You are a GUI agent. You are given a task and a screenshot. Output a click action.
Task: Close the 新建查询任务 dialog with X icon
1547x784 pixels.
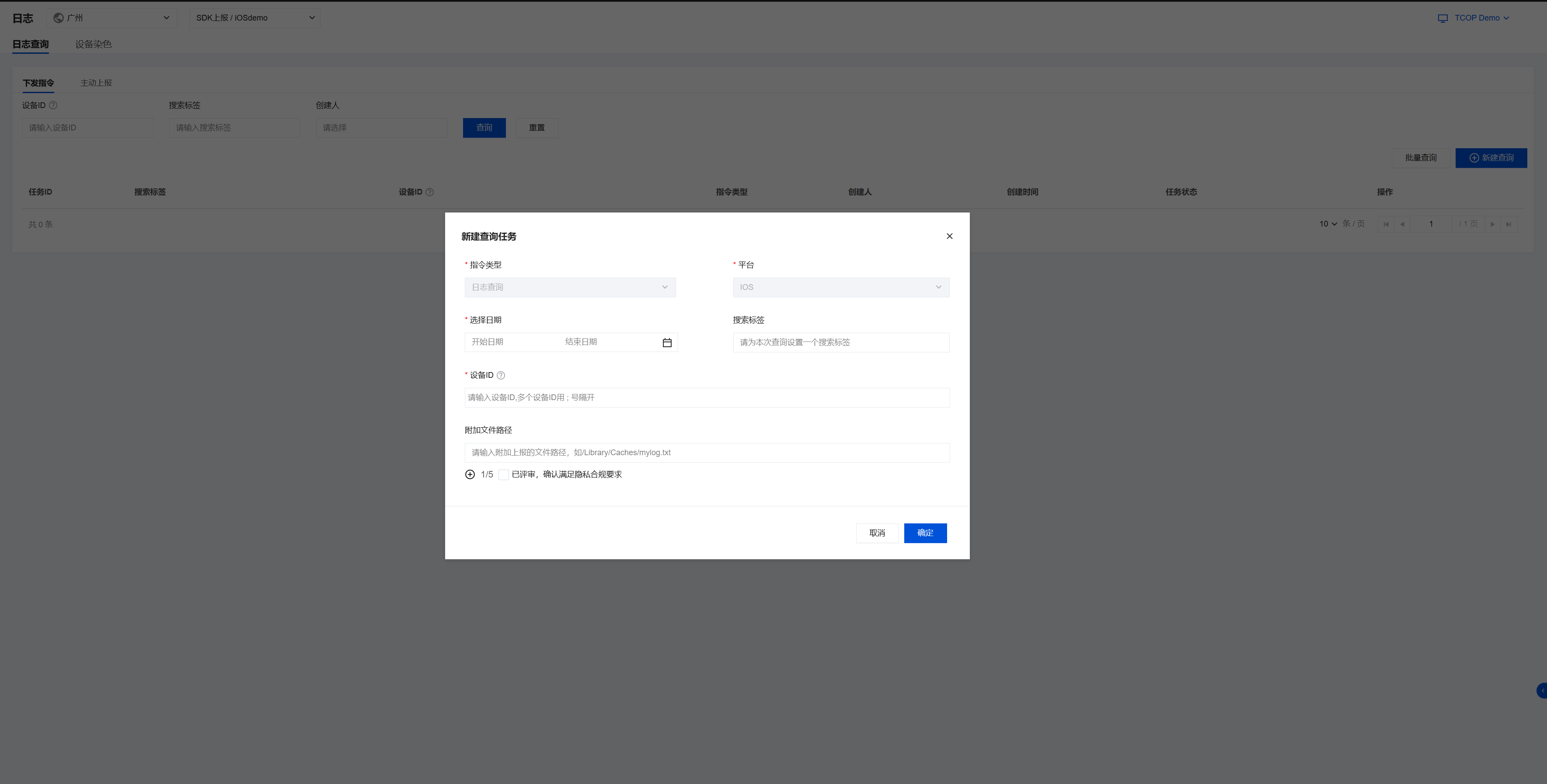949,236
